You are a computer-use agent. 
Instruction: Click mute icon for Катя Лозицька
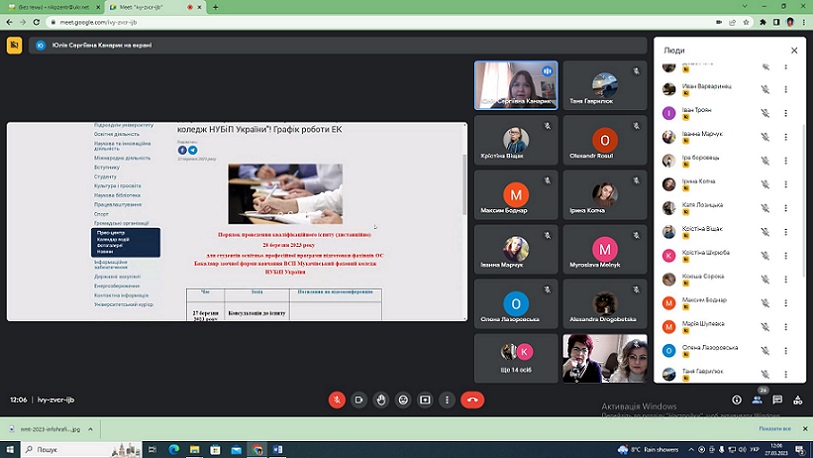pyautogui.click(x=765, y=208)
